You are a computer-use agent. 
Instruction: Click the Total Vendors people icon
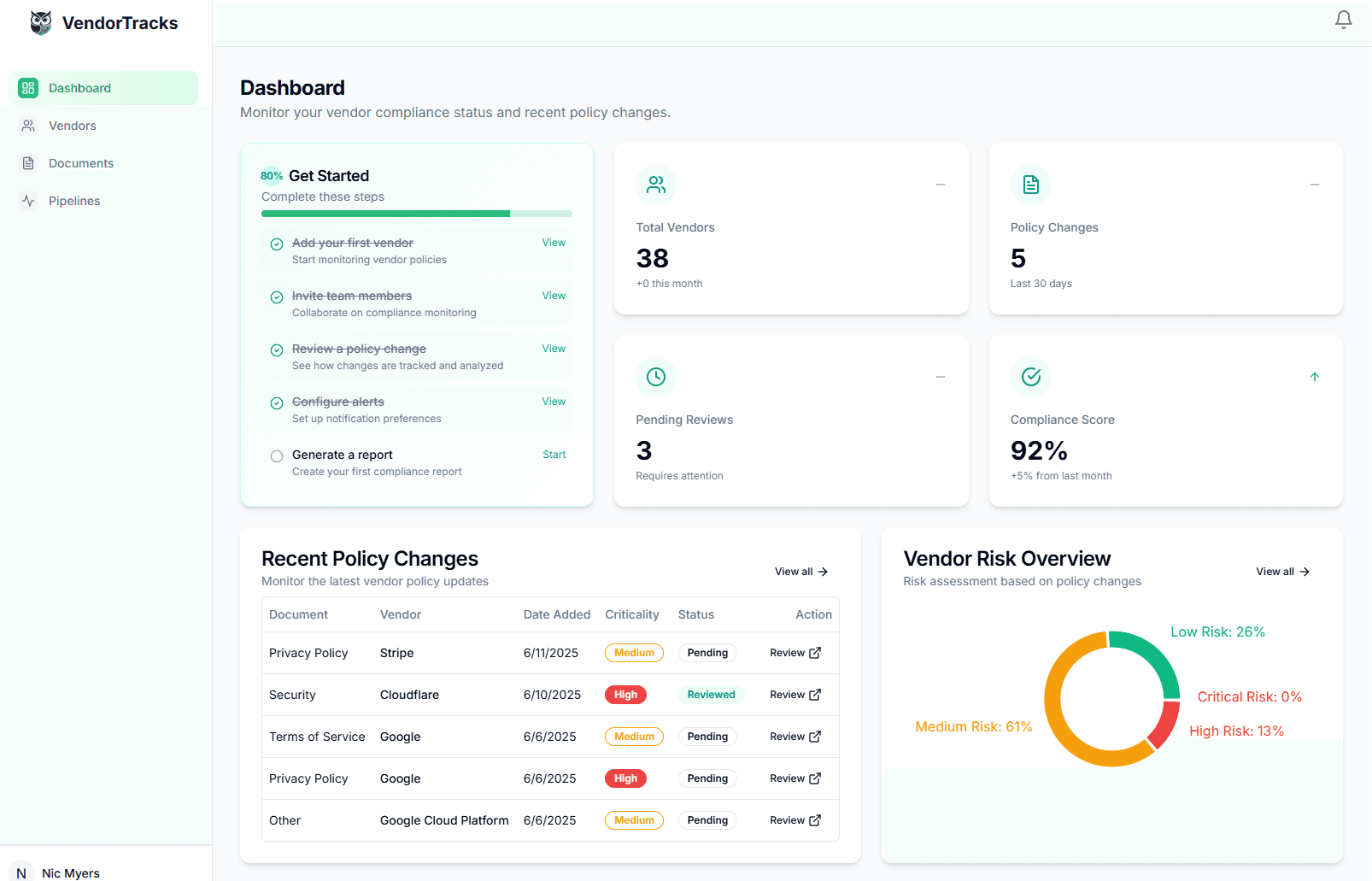coord(655,185)
